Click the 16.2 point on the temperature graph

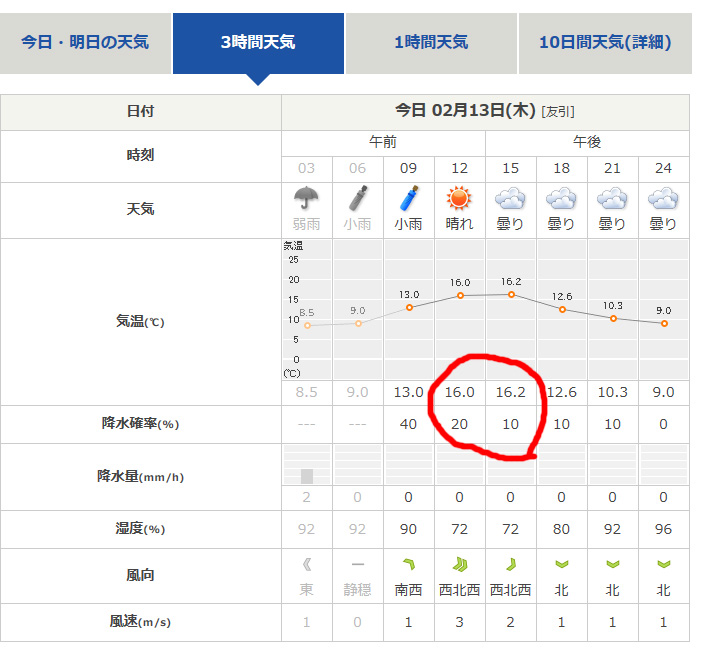click(x=511, y=294)
